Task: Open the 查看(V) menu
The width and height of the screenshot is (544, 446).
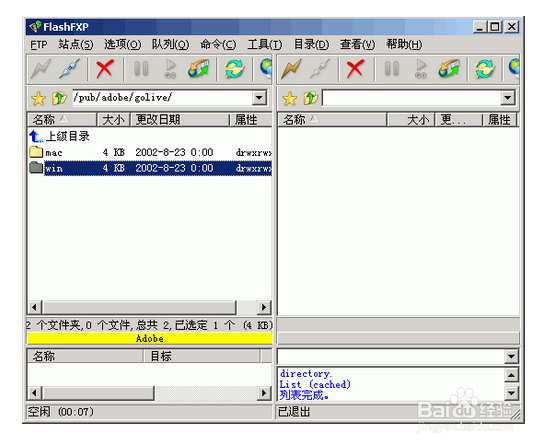Action: coord(357,44)
